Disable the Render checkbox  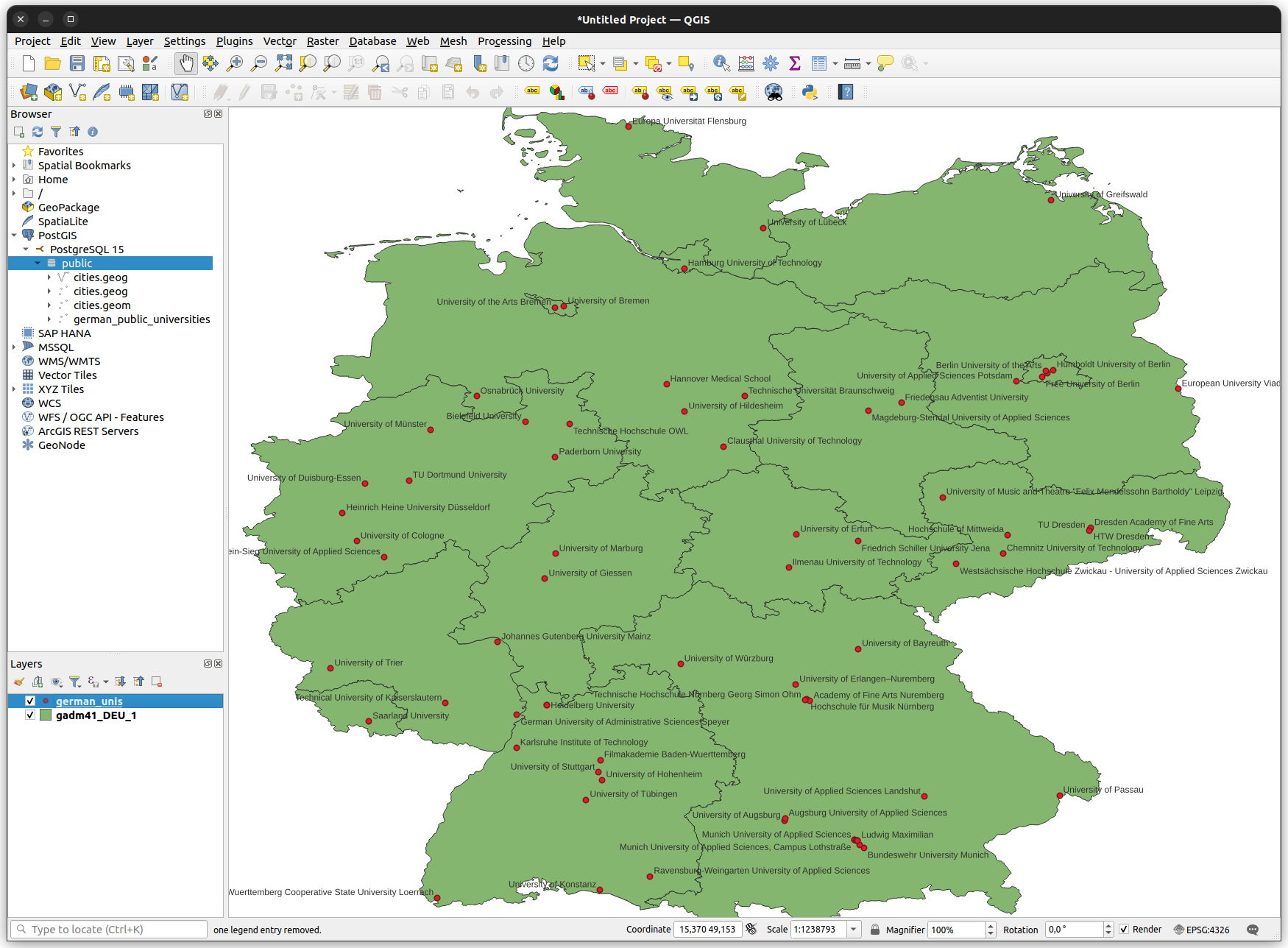1124,930
